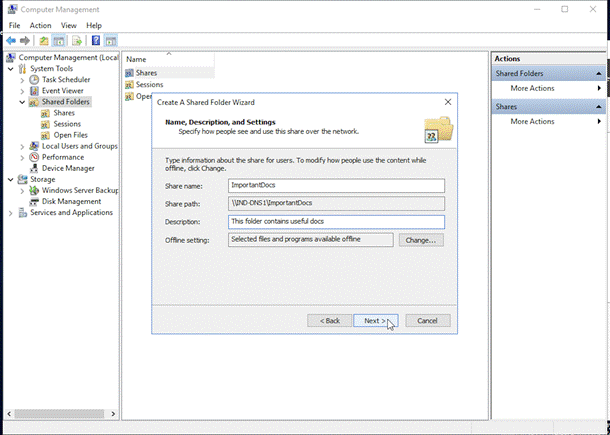This screenshot has width=610, height=435.
Task: Click the Description input field
Action: coord(336,222)
